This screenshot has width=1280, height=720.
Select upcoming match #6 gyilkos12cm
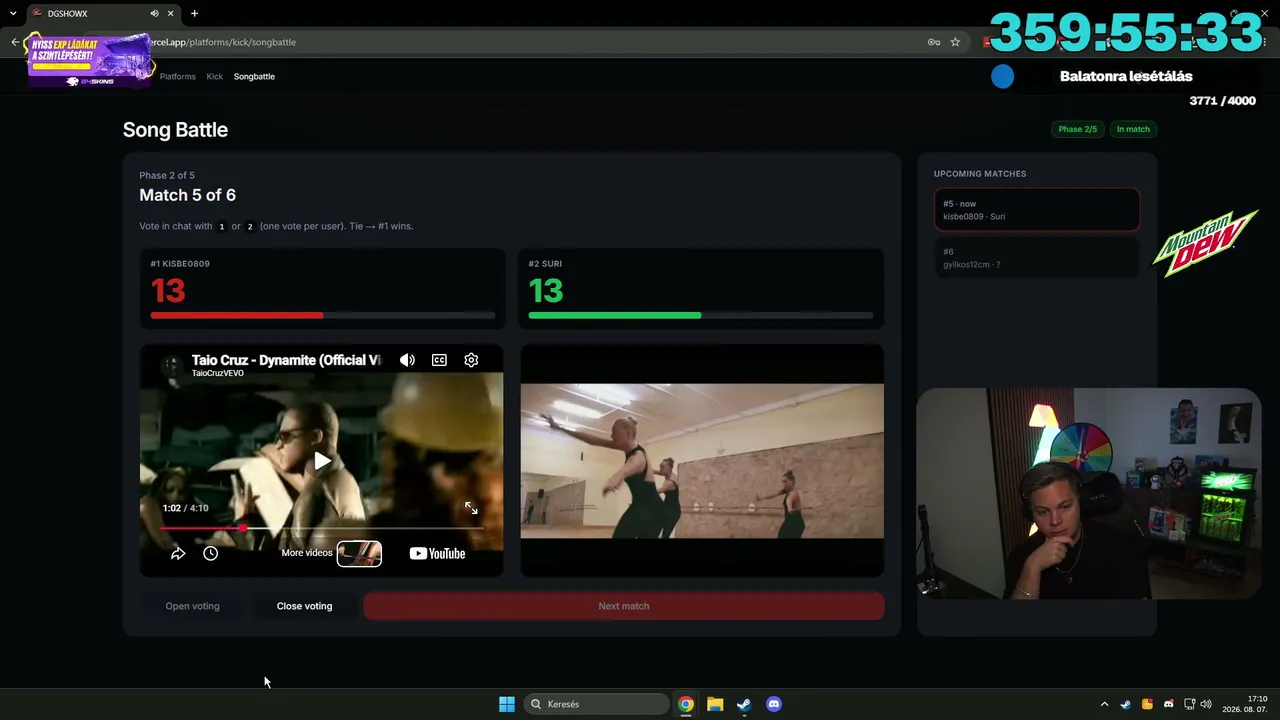coord(1037,258)
